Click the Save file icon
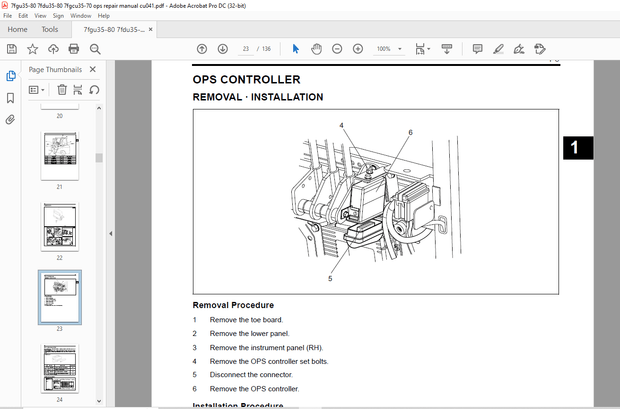 point(12,49)
